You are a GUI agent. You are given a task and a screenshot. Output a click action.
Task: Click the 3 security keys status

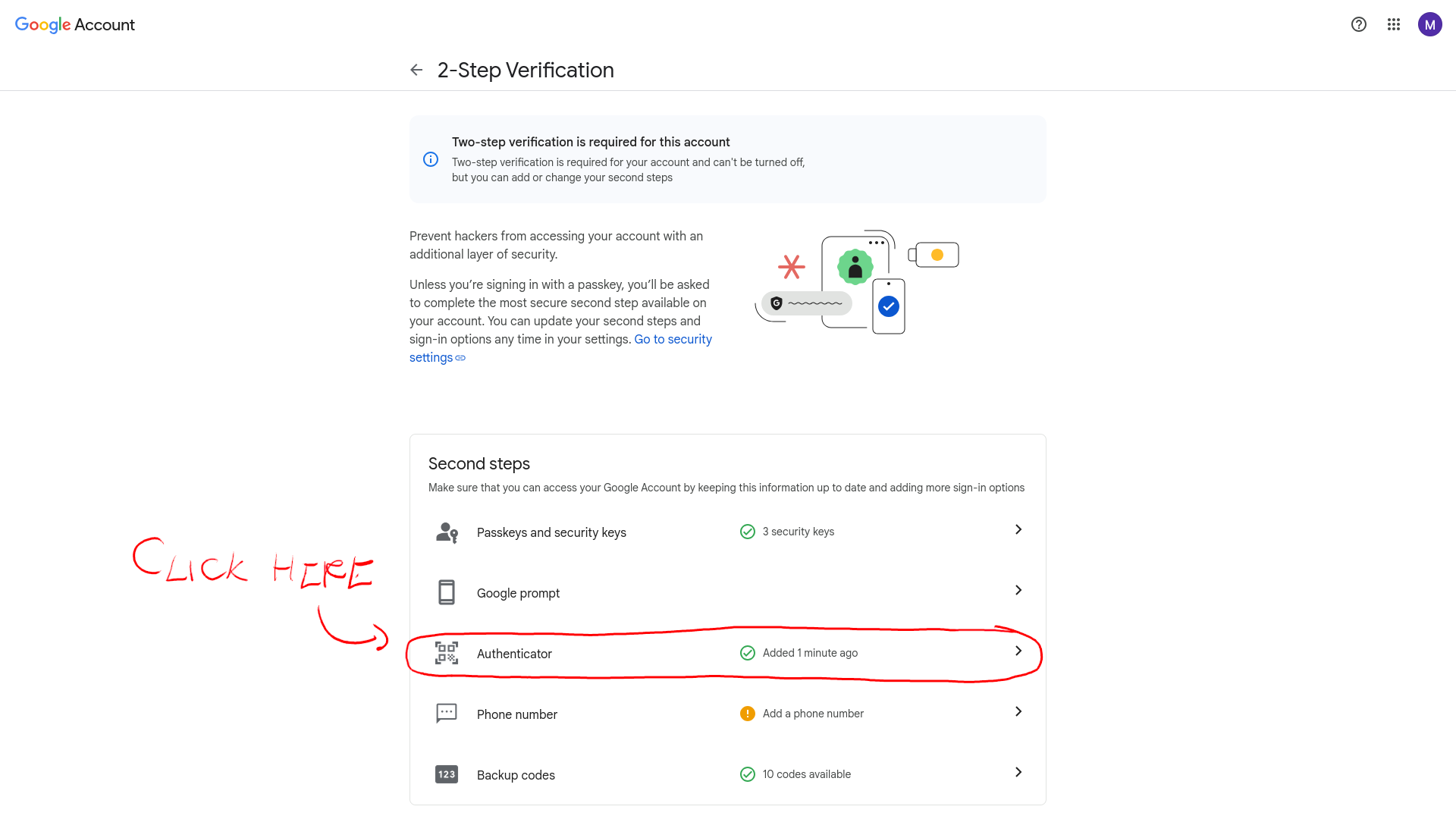[x=798, y=532]
